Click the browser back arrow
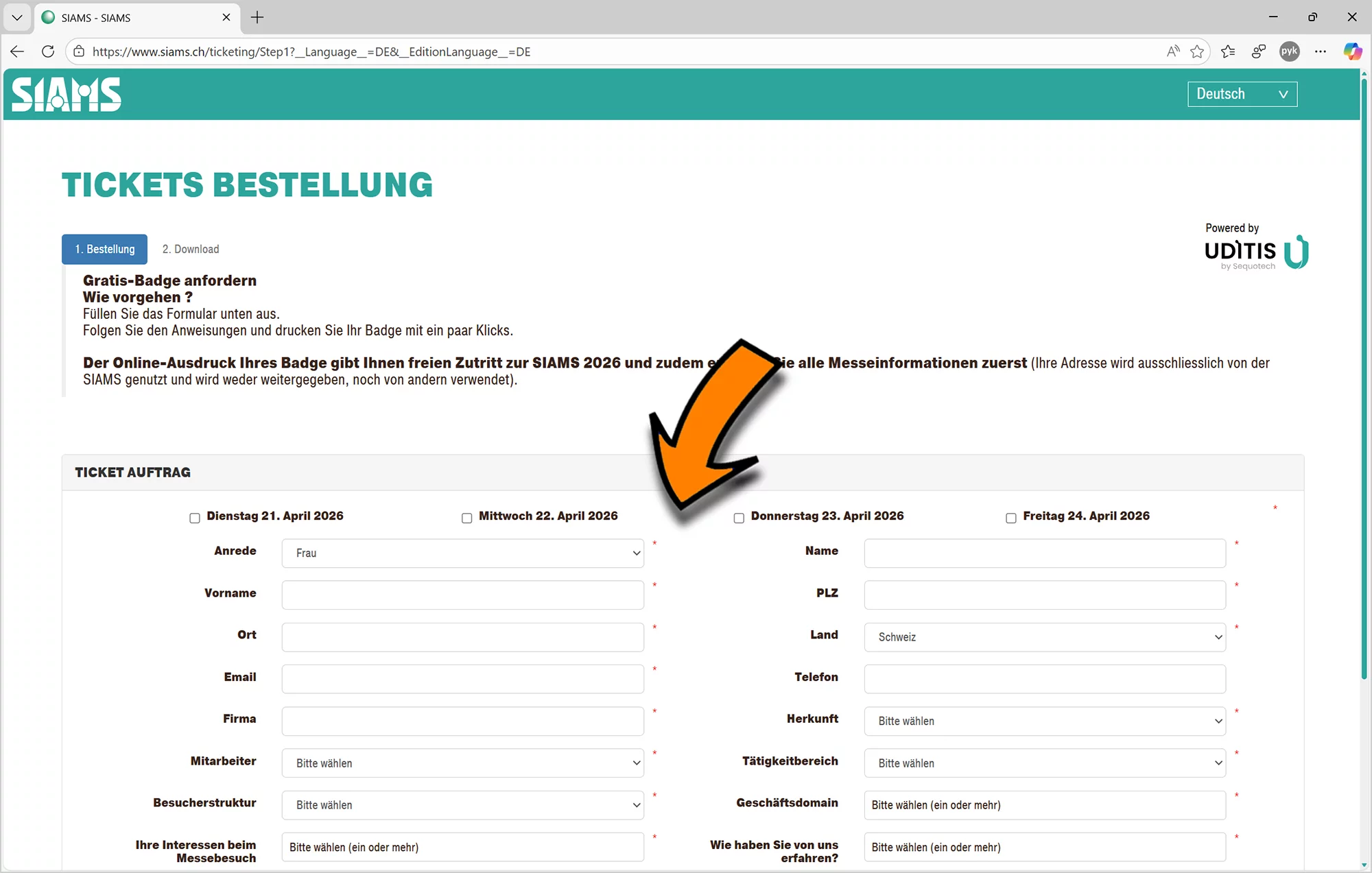 (17, 51)
